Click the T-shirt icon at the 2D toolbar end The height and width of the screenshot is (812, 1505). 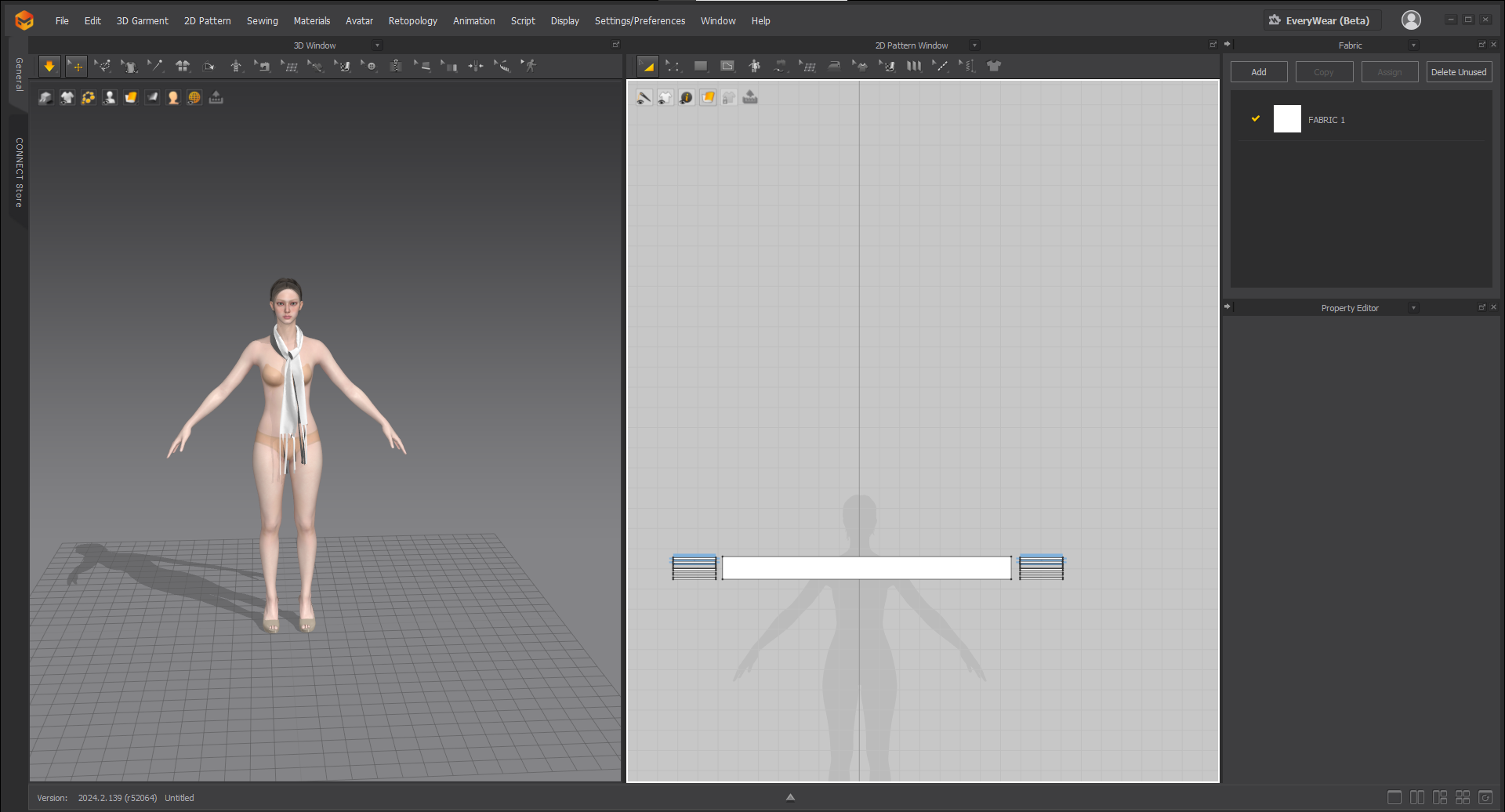pyautogui.click(x=994, y=67)
